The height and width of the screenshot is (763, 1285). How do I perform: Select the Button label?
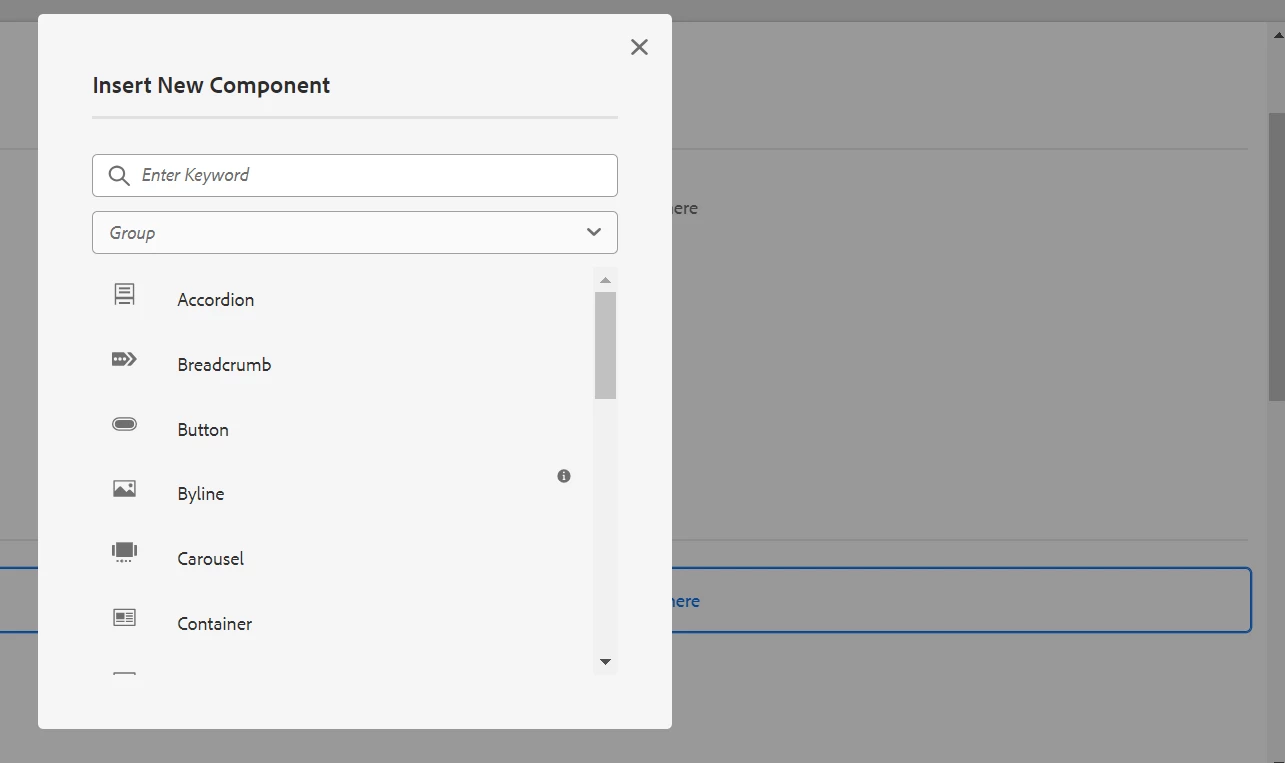203,430
